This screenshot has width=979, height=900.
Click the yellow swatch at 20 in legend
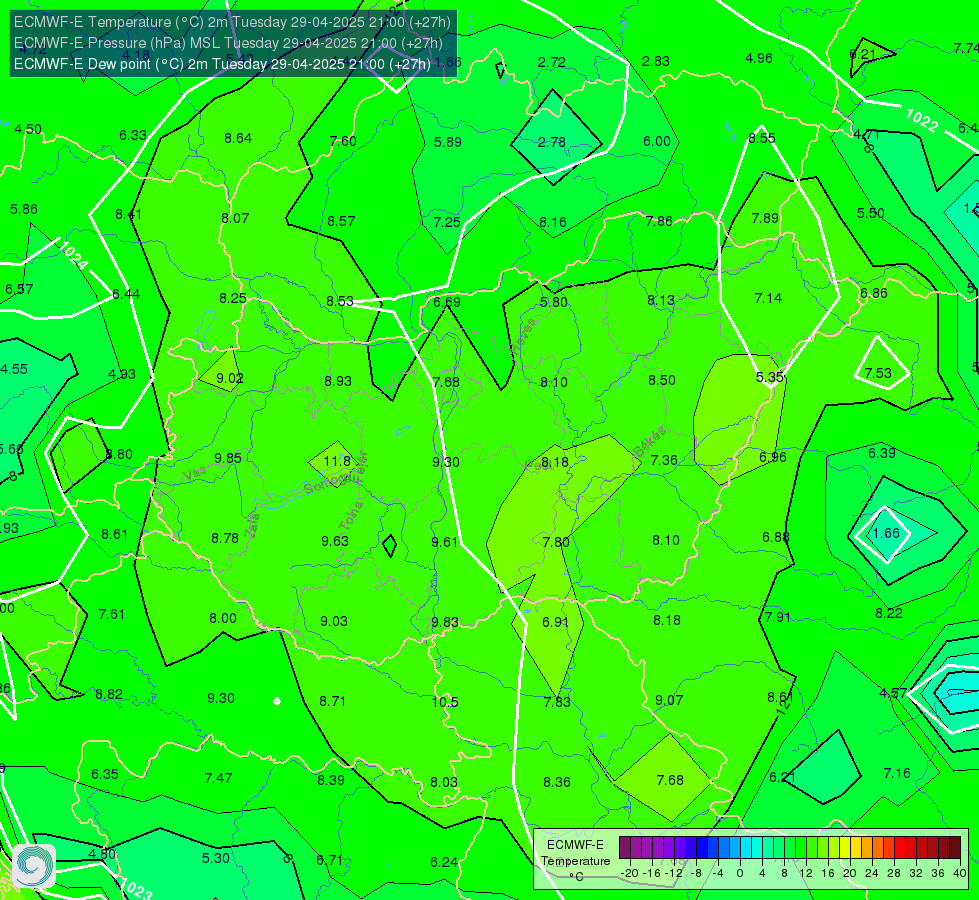(845, 848)
